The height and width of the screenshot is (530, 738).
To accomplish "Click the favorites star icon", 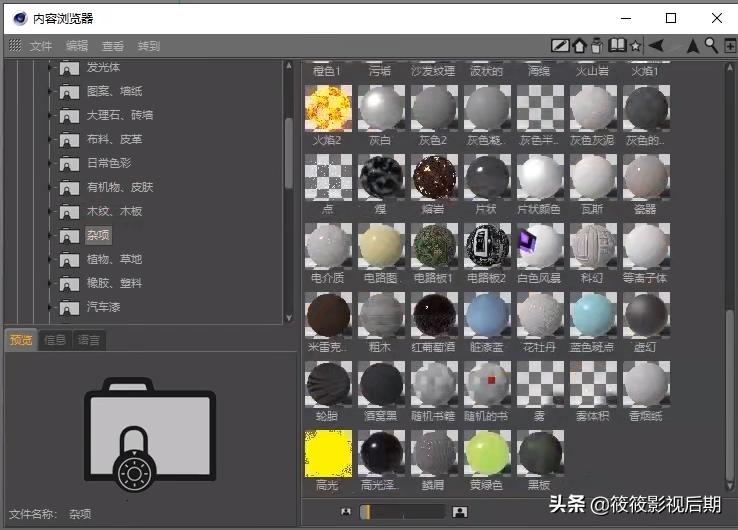I will (635, 46).
